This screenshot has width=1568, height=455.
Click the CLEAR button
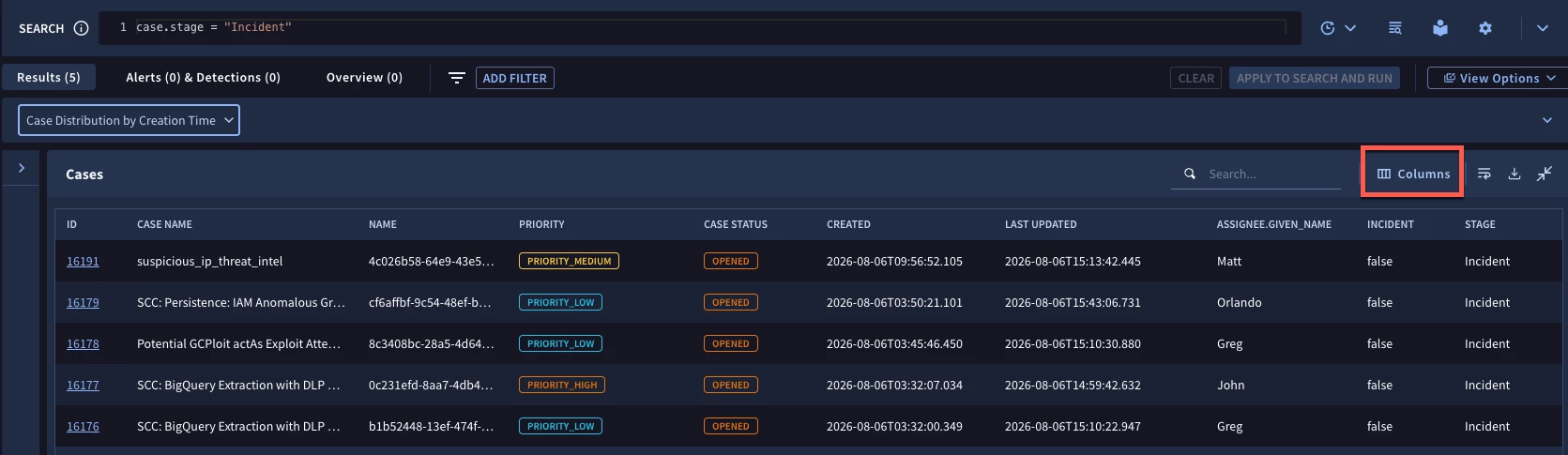click(1196, 78)
